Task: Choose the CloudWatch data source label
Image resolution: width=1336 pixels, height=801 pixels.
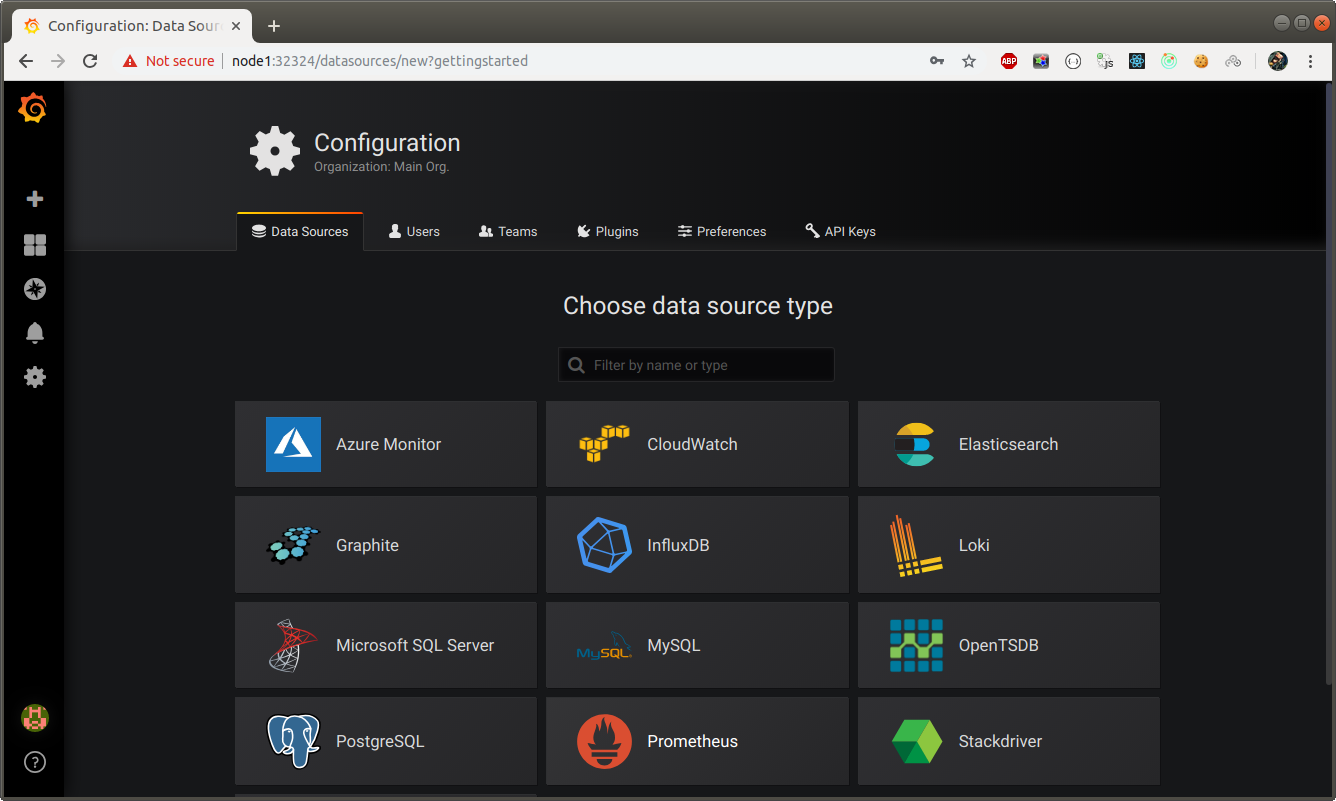Action: 692,444
